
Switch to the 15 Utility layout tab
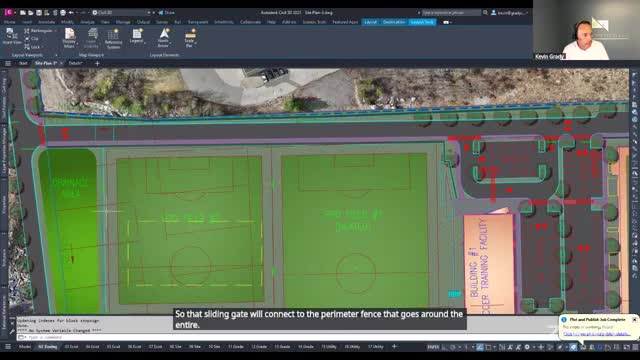point(329,347)
